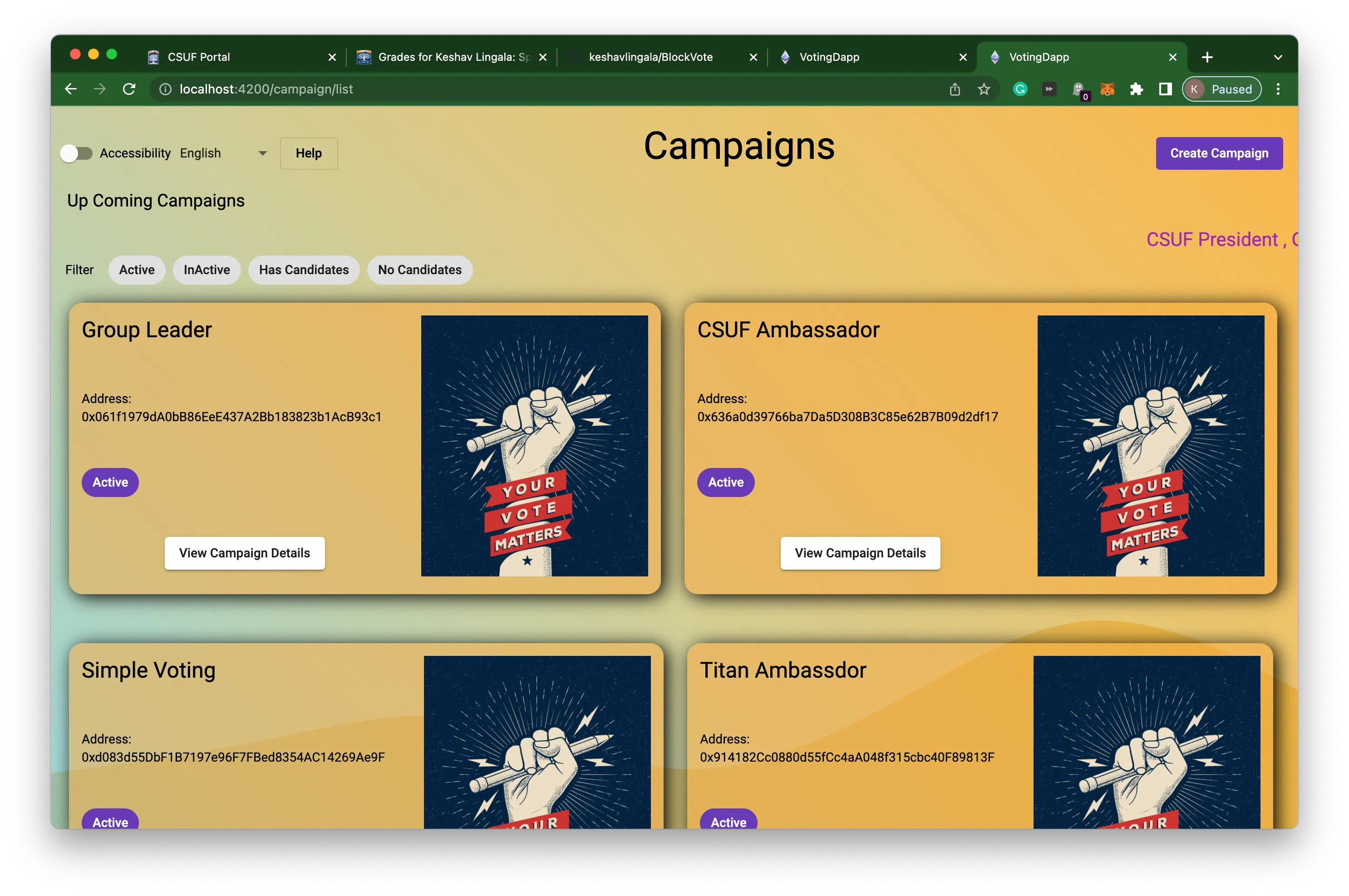Close the keshavlingala/BlockVote tab
This screenshot has height=896, width=1349.
753,57
